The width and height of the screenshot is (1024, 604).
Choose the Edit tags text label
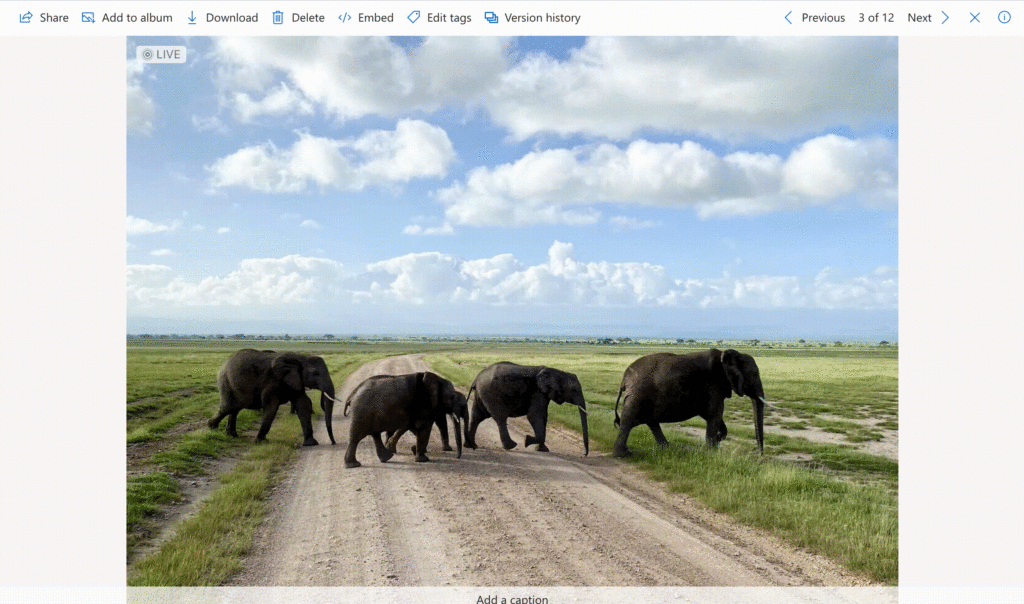pos(449,18)
